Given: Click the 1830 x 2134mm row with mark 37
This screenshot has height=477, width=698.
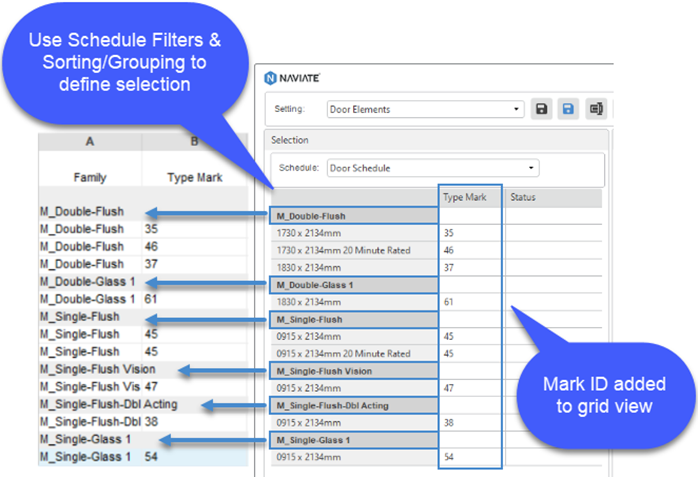Looking at the screenshot, I should (436, 268).
